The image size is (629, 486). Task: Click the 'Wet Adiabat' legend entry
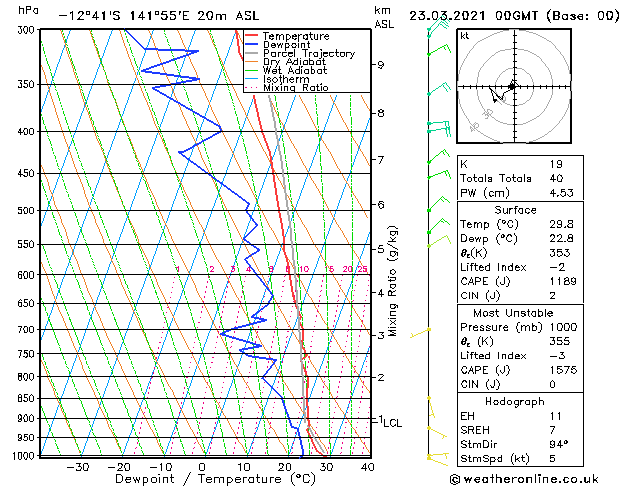[x=295, y=71]
